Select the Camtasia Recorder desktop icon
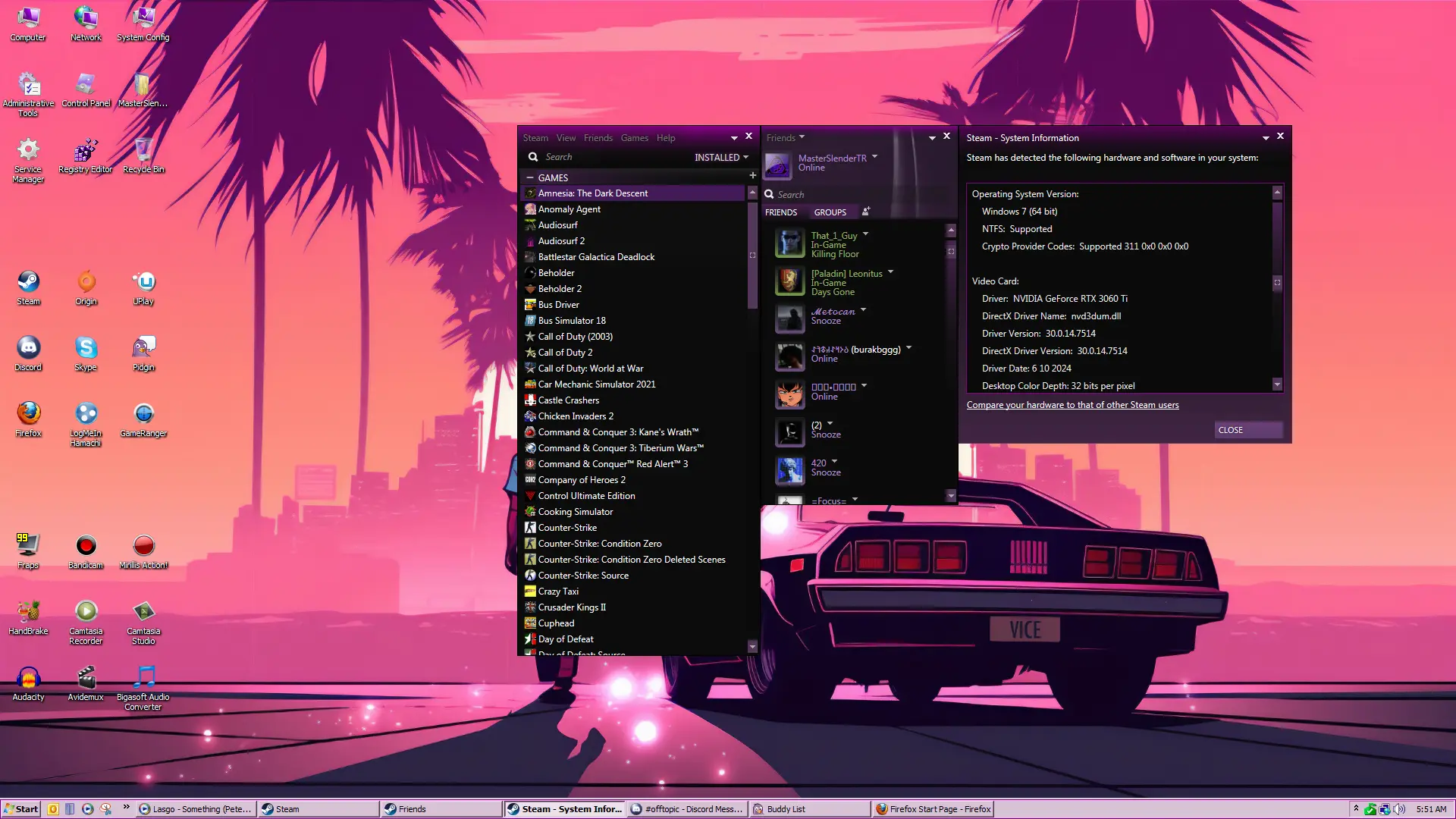Screen dimensions: 1456x819 point(86,622)
